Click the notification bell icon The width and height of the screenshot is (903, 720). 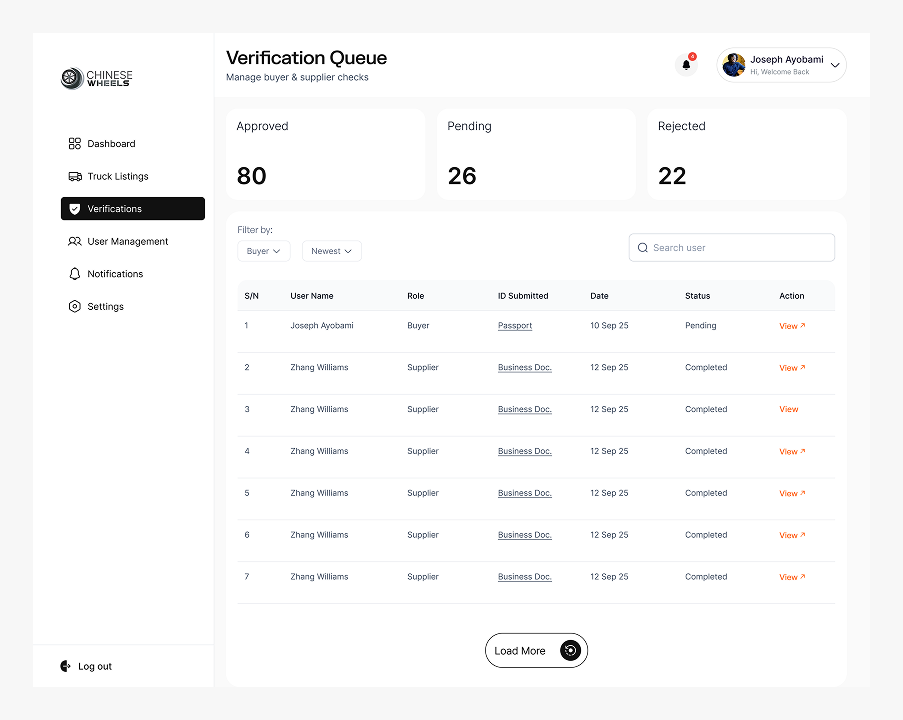click(686, 65)
